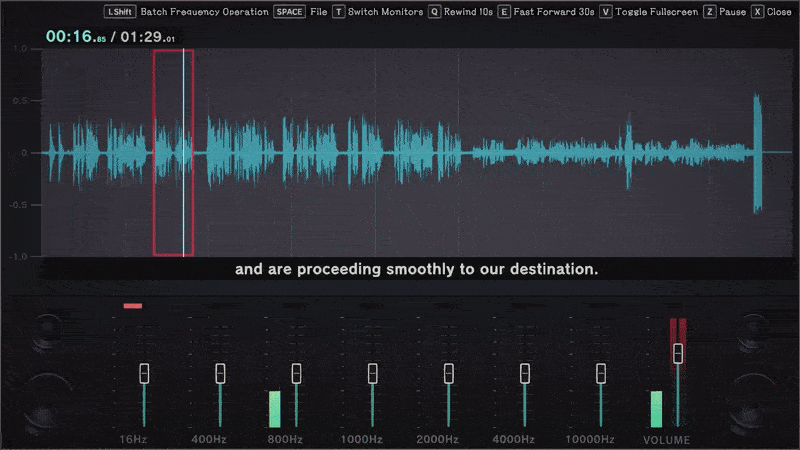This screenshot has height=450, width=800.
Task: Click the T key icon to Switch Monitors
Action: 339,12
